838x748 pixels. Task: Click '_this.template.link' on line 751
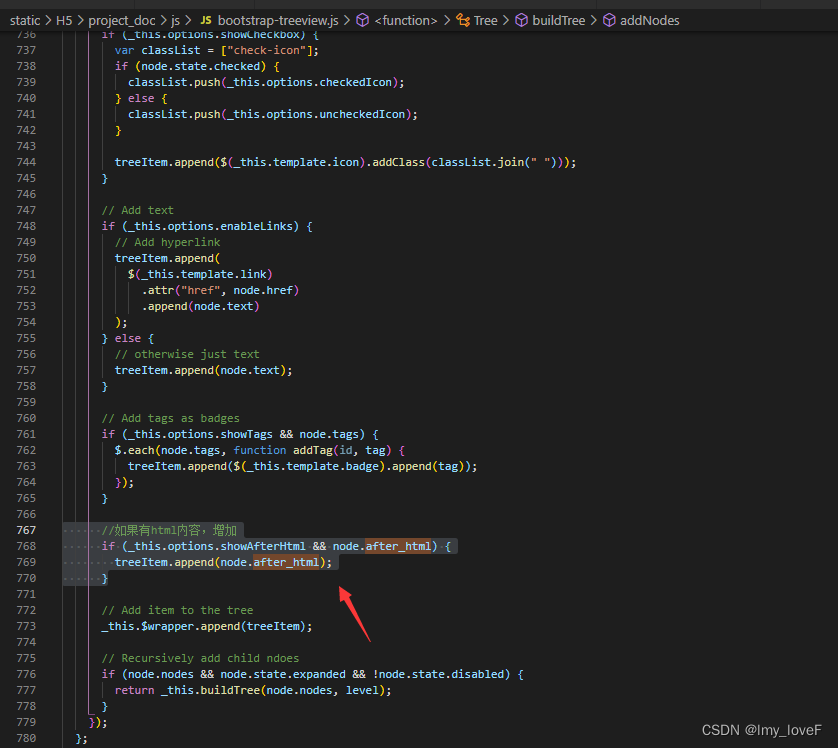click(x=204, y=274)
